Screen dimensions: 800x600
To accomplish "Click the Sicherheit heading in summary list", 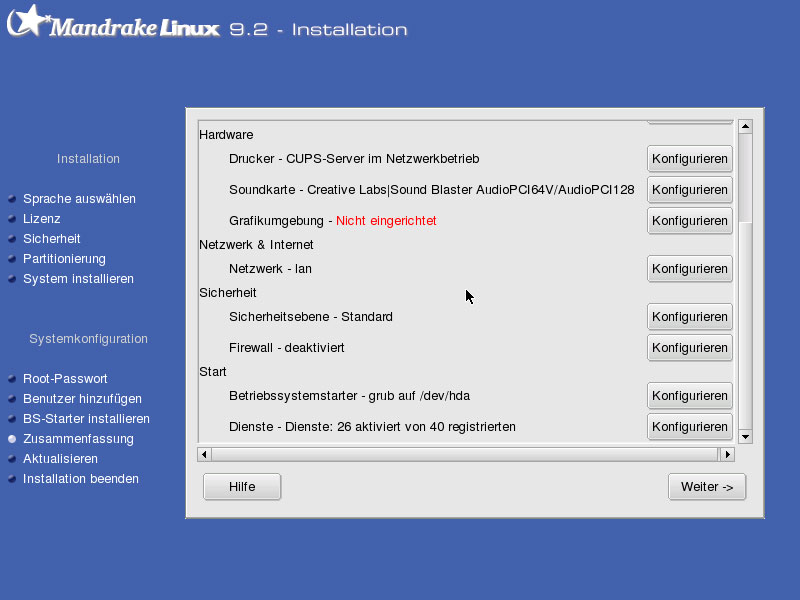I will click(228, 293).
